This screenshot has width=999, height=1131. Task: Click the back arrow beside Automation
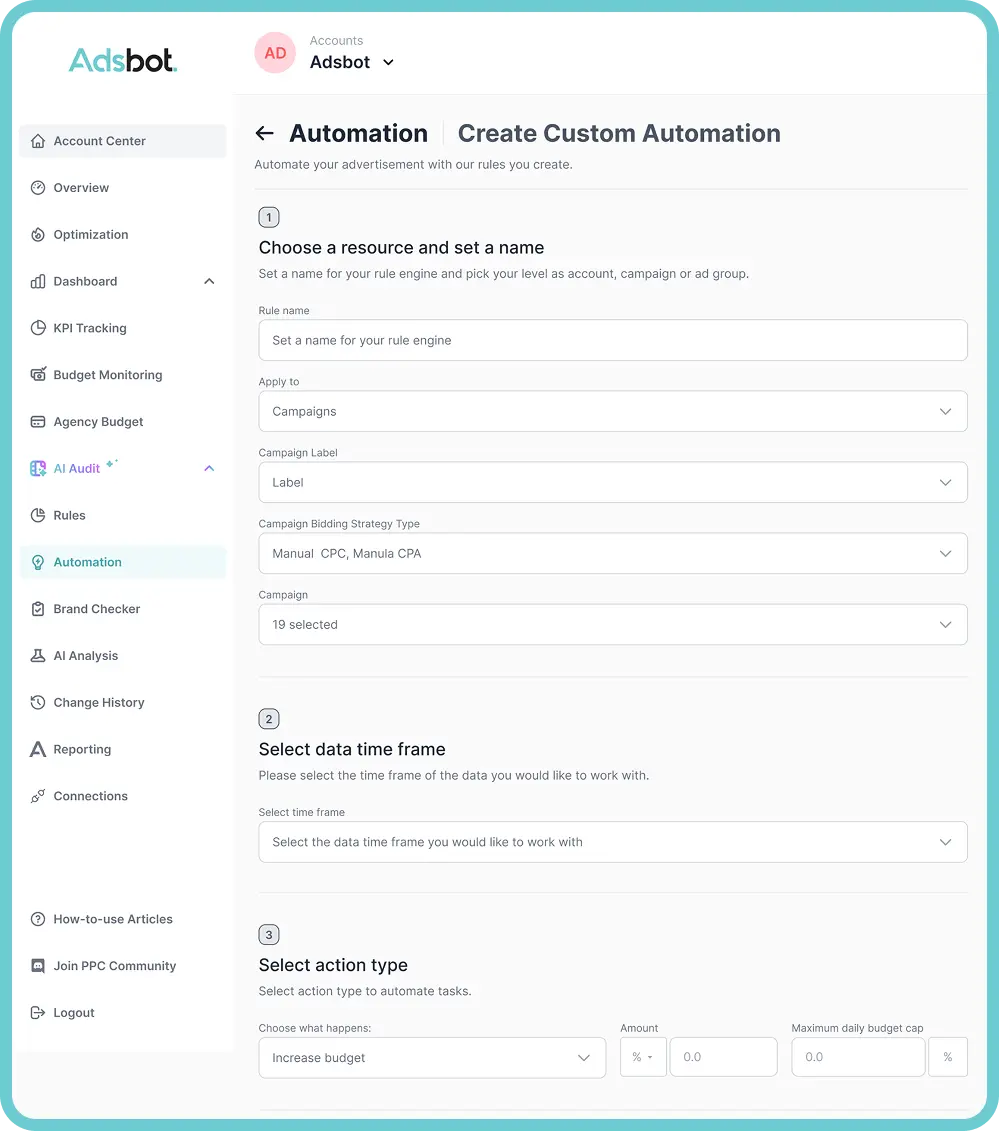pyautogui.click(x=264, y=134)
